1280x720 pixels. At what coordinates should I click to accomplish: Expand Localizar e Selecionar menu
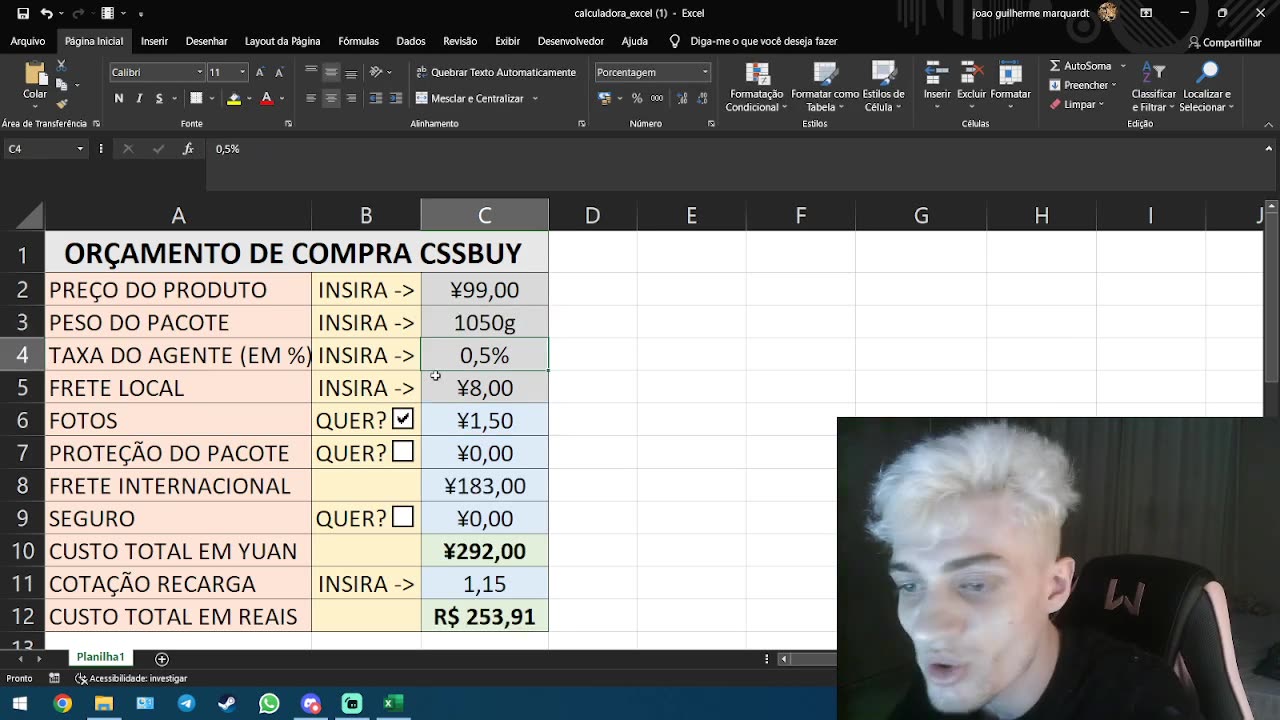1207,88
